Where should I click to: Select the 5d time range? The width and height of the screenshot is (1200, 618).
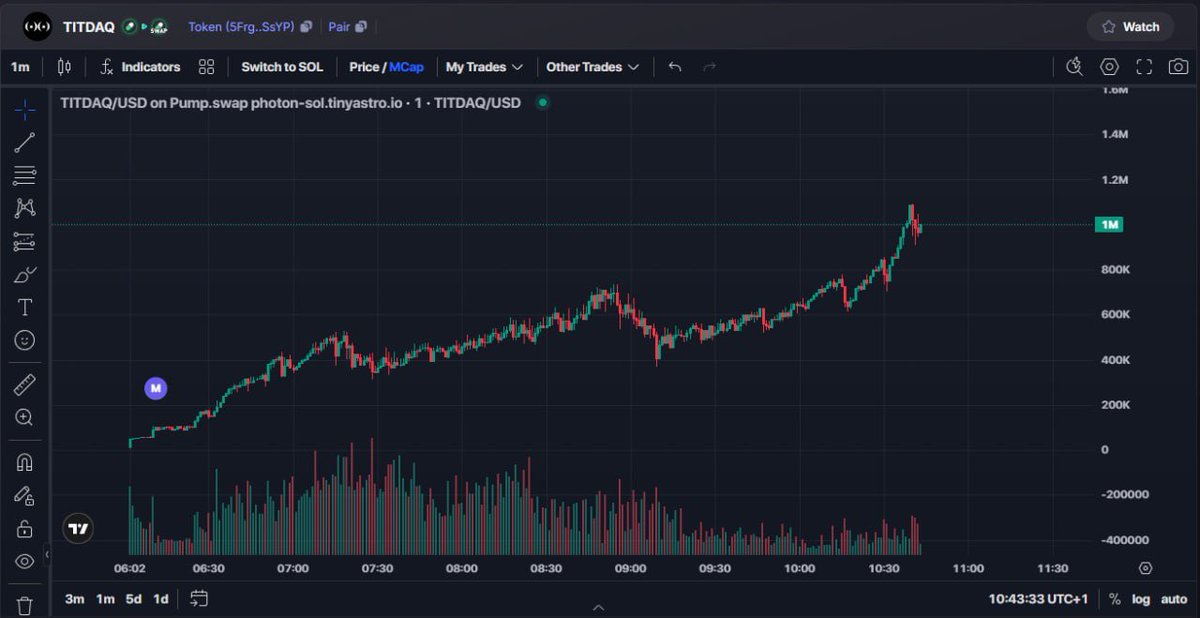click(x=133, y=599)
